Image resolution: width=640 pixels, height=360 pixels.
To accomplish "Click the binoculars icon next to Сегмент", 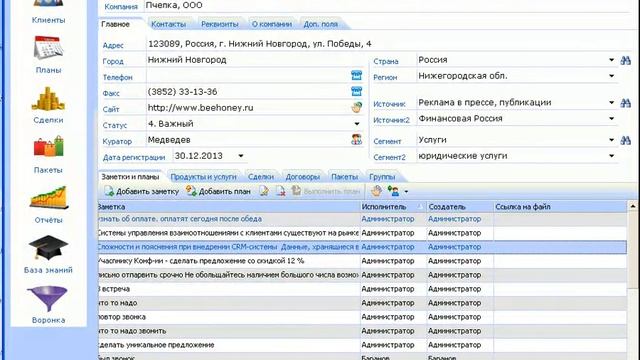I will click(625, 140).
